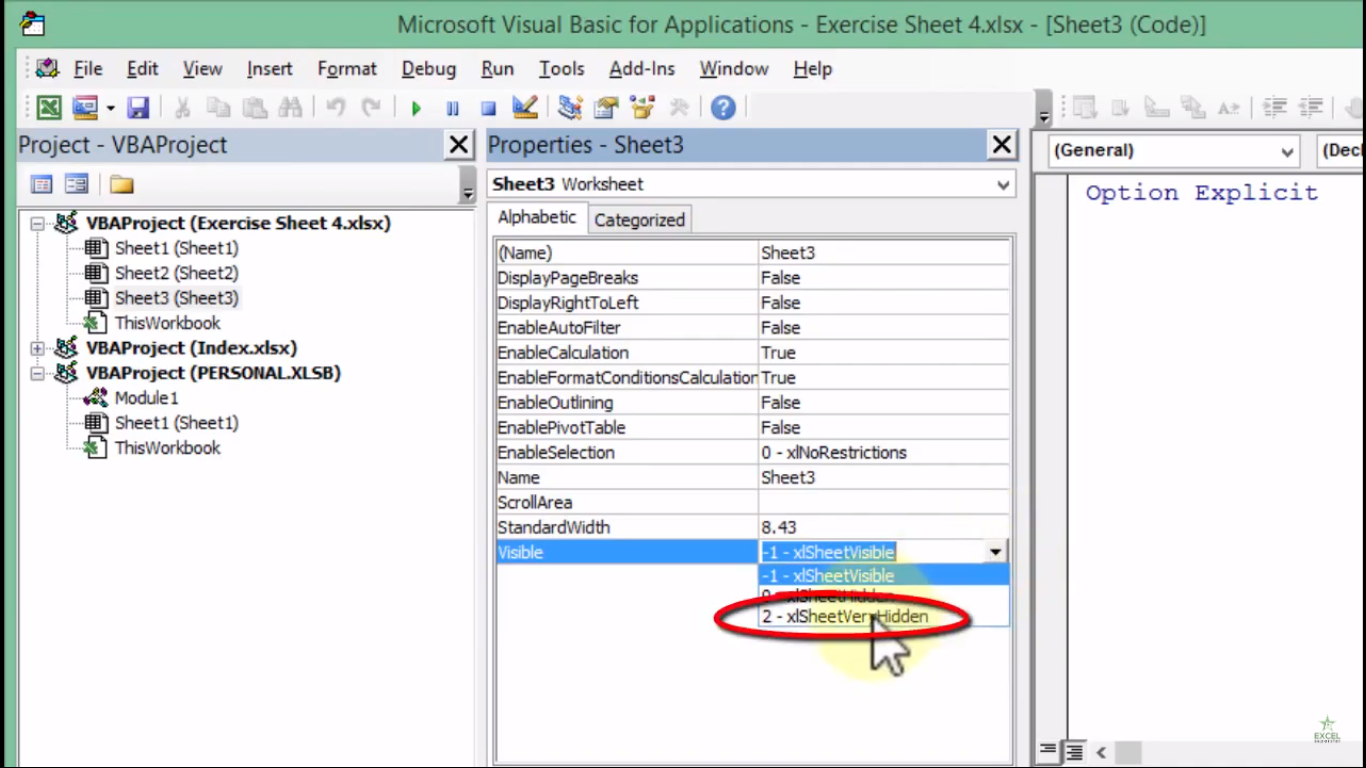Click the Undo arrow icon
This screenshot has height=768, width=1366.
click(x=335, y=107)
